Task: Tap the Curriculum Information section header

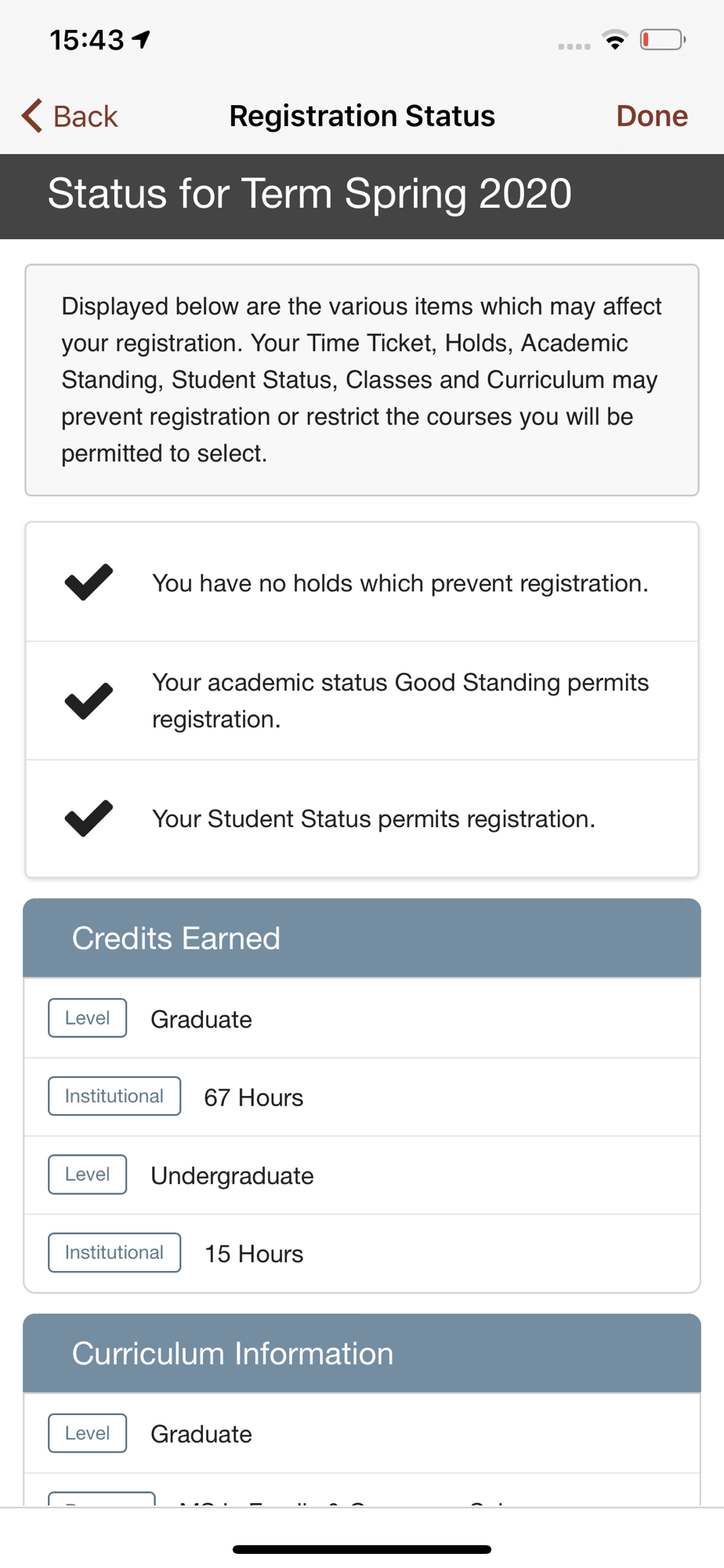Action: tap(362, 1354)
